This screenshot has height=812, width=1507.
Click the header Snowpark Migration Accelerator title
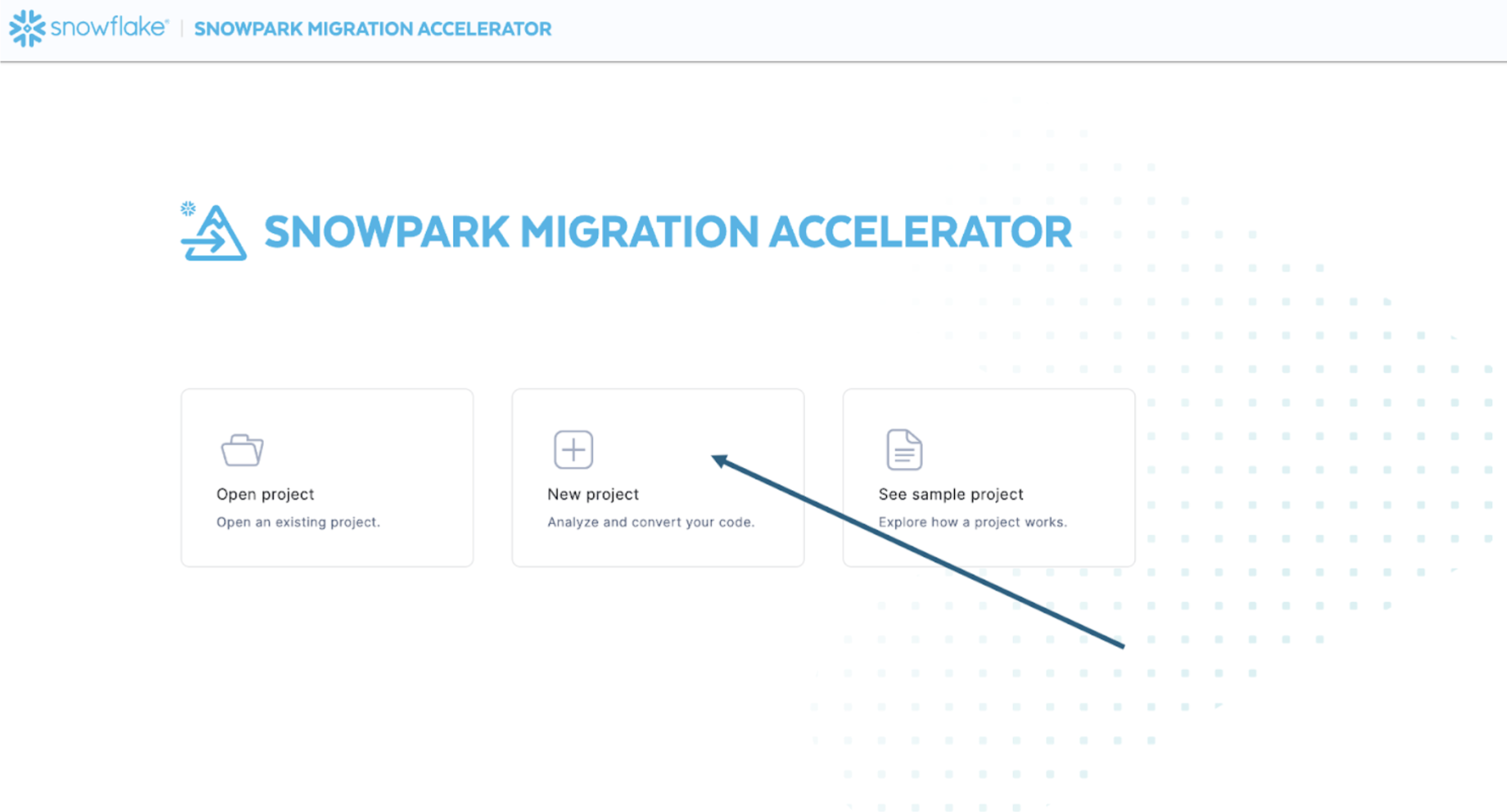coord(373,29)
